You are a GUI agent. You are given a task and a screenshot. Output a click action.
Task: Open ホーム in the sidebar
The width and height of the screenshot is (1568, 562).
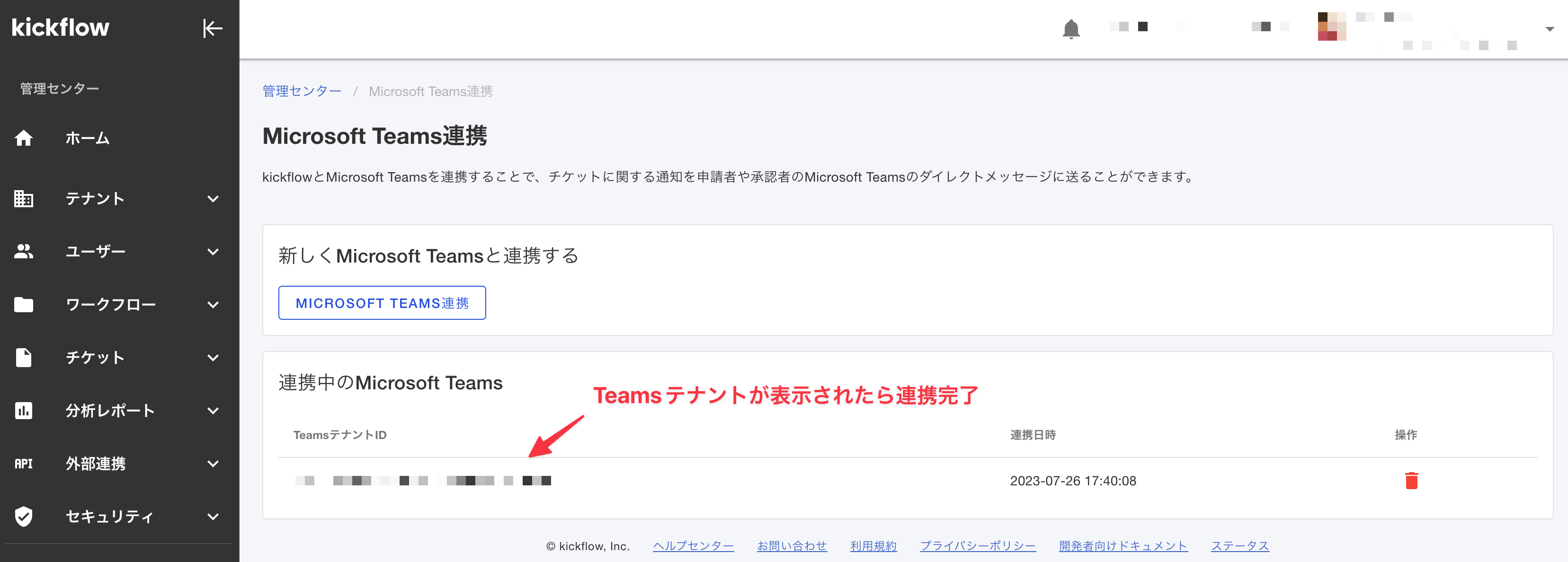coord(88,138)
